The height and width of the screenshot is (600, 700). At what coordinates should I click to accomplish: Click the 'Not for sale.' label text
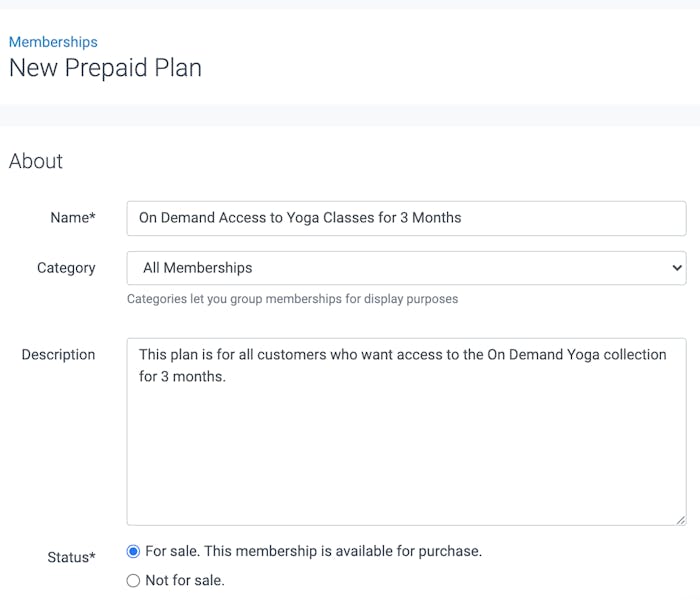coord(185,580)
